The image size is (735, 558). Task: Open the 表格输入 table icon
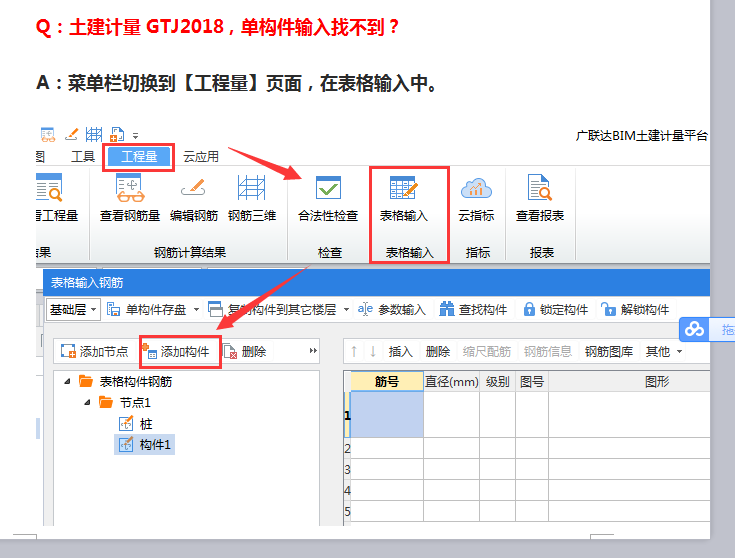(403, 188)
